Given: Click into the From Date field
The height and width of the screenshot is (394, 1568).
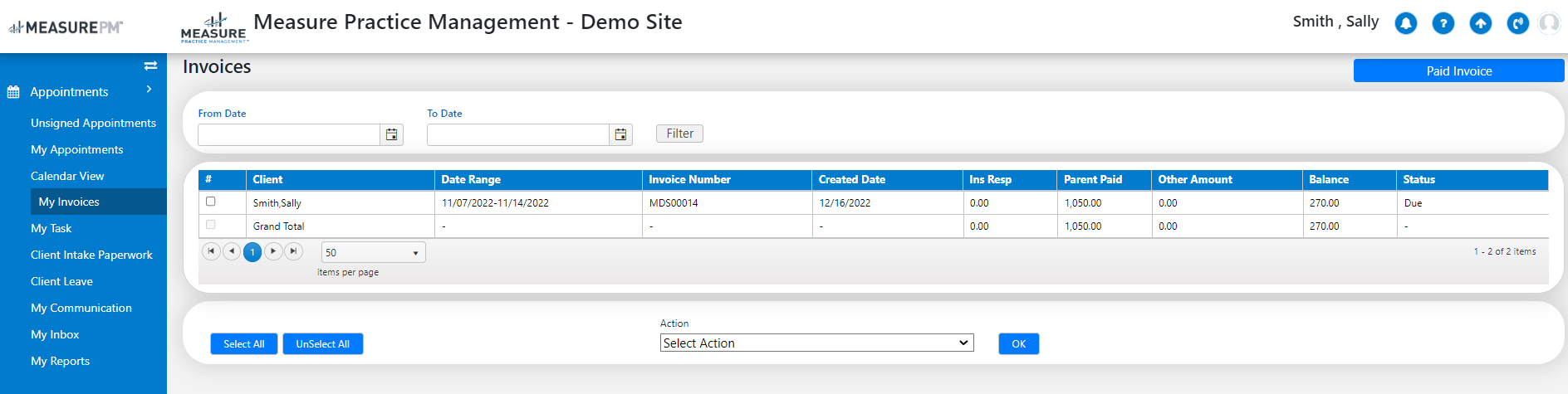Looking at the screenshot, I should tap(289, 134).
